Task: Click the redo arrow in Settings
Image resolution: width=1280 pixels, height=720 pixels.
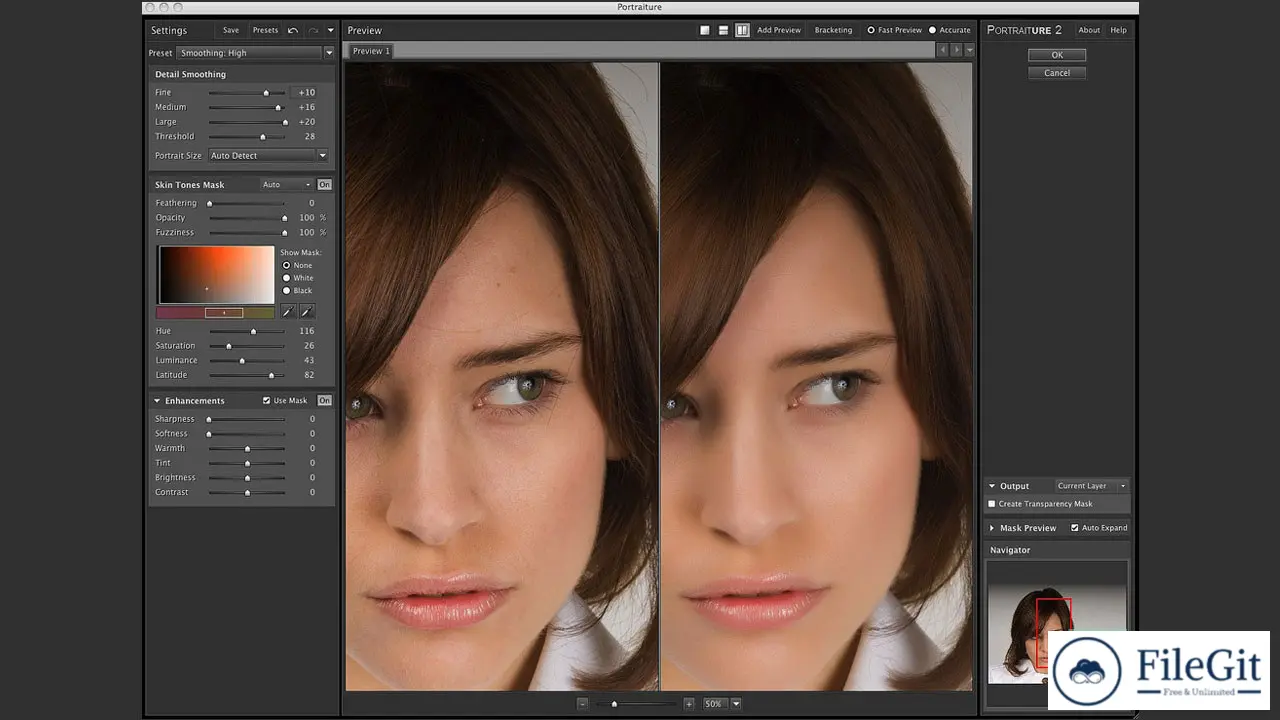Action: point(313,30)
